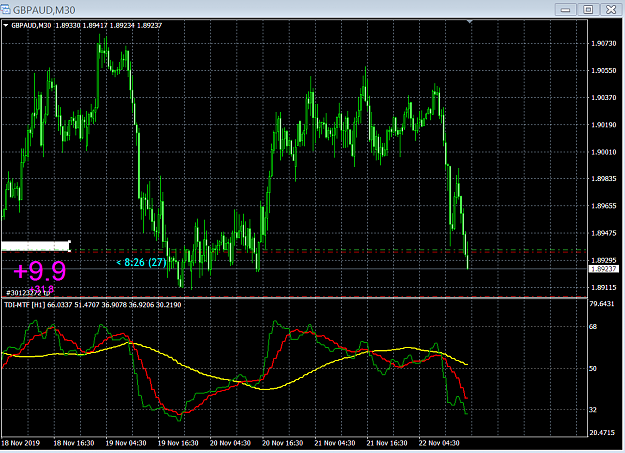The width and height of the screenshot is (625, 453).
Task: Click the 1.90730 price scale label
Action: [x=603, y=43]
